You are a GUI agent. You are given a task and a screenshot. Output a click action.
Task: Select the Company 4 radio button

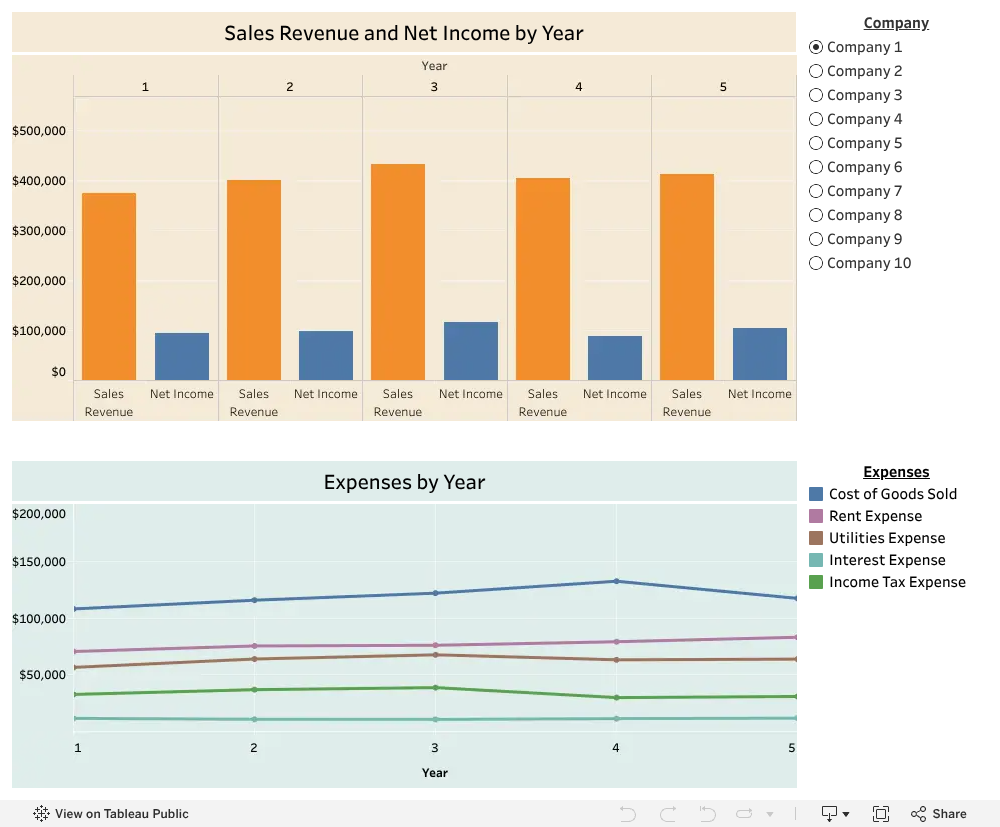point(816,119)
